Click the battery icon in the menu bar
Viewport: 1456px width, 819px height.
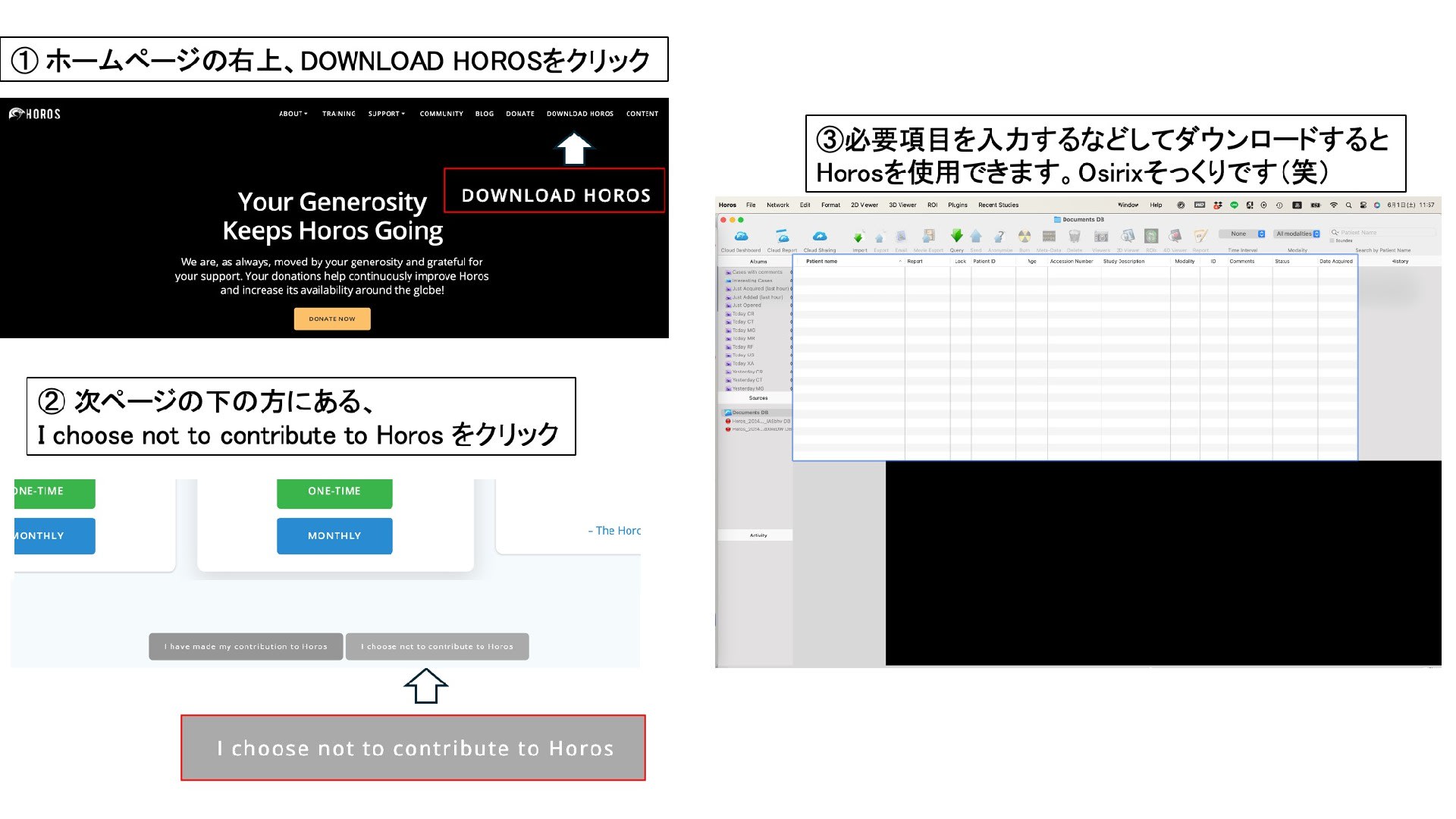(x=1316, y=205)
